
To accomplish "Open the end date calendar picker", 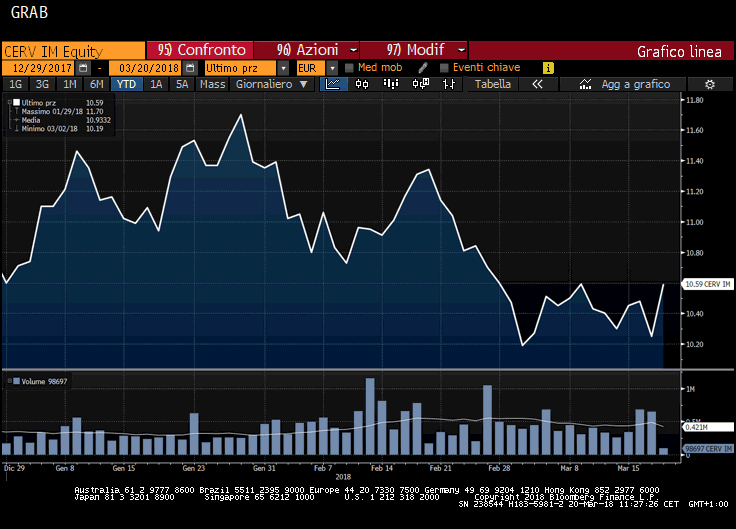I will [190, 68].
